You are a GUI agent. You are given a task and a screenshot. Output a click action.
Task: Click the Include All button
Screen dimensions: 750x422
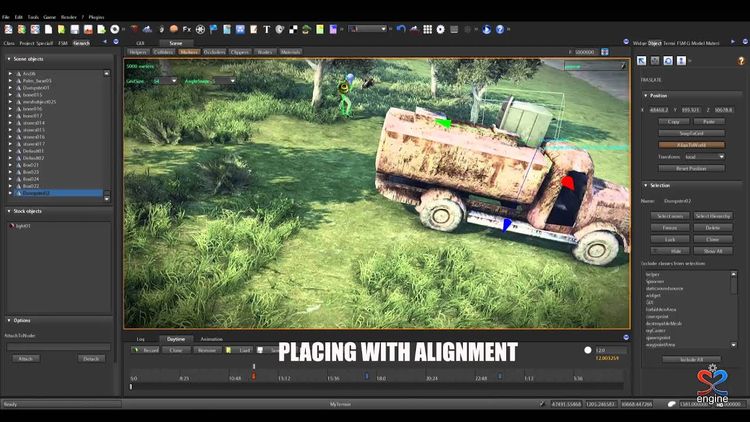click(691, 359)
